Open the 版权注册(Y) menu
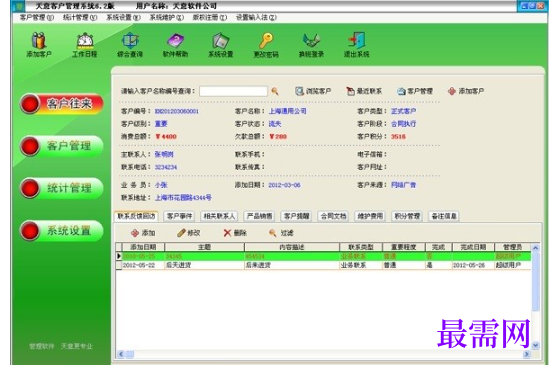This screenshot has width=549, height=365. (x=210, y=17)
